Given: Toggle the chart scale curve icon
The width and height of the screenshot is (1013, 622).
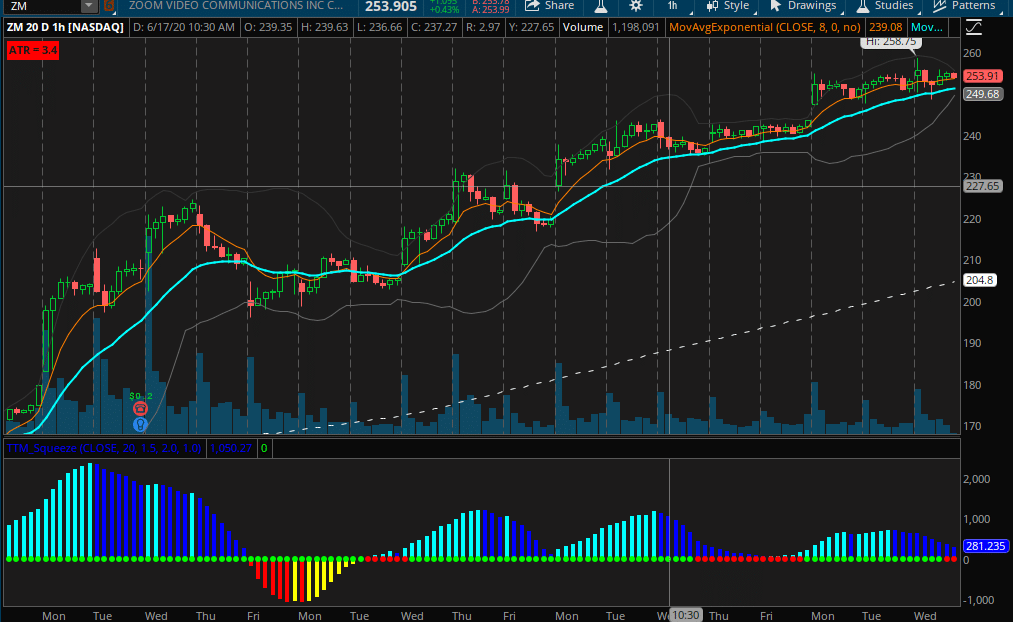Looking at the screenshot, I should point(974,27).
